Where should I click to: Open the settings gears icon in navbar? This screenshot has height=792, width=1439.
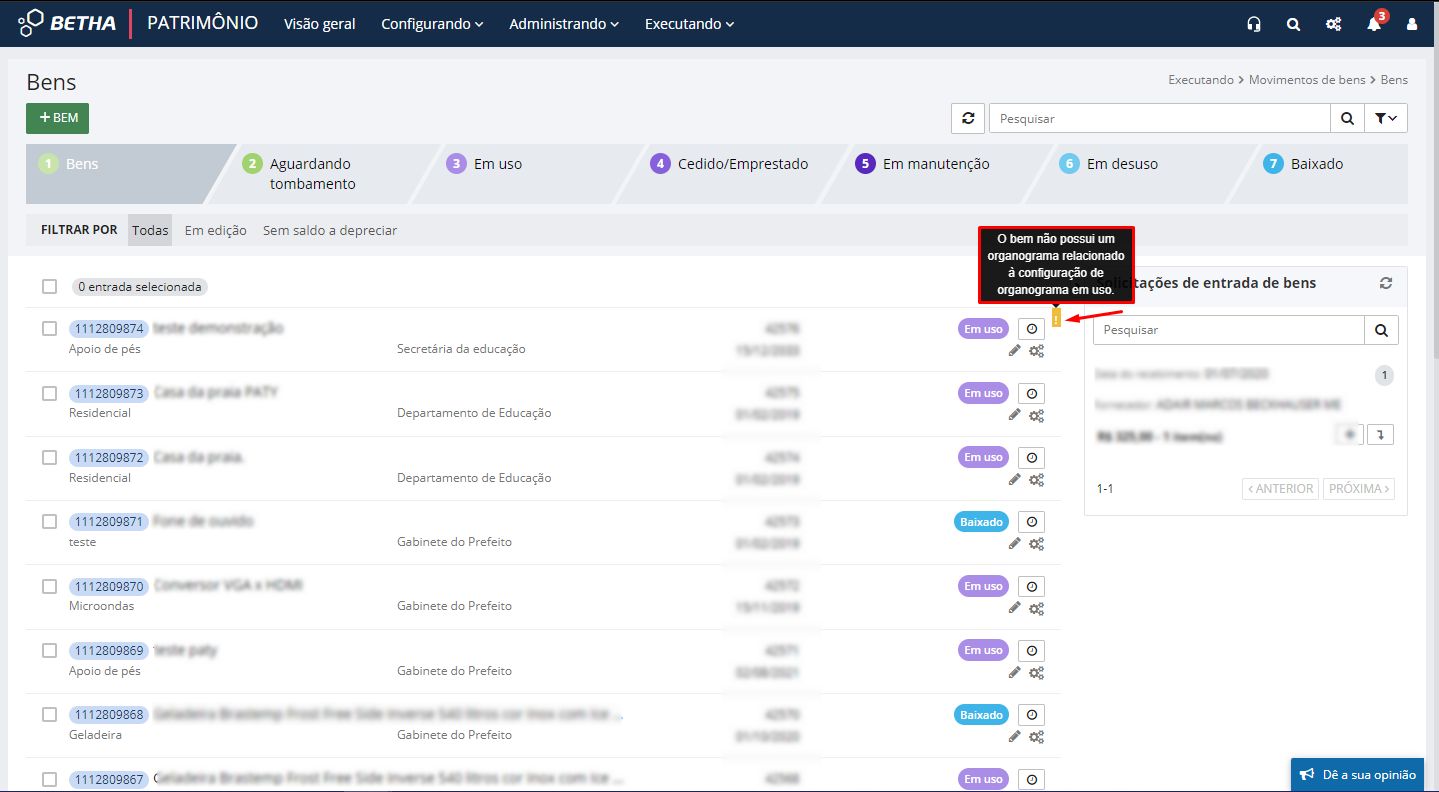click(1333, 24)
